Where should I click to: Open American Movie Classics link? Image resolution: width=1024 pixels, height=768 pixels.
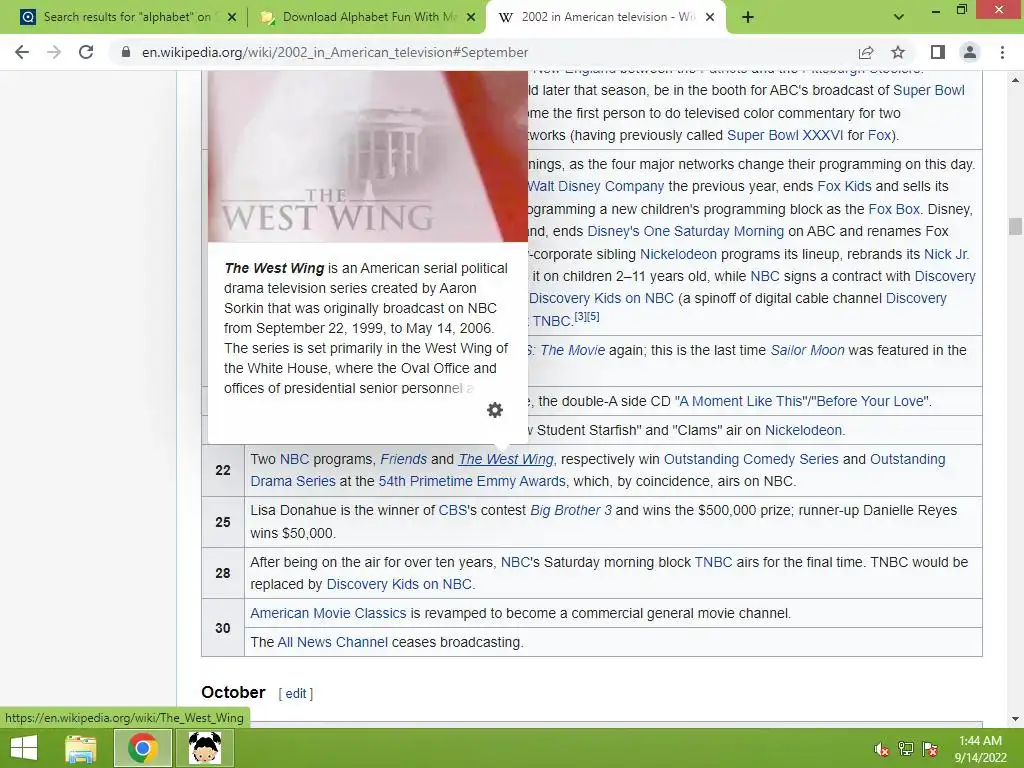328,613
